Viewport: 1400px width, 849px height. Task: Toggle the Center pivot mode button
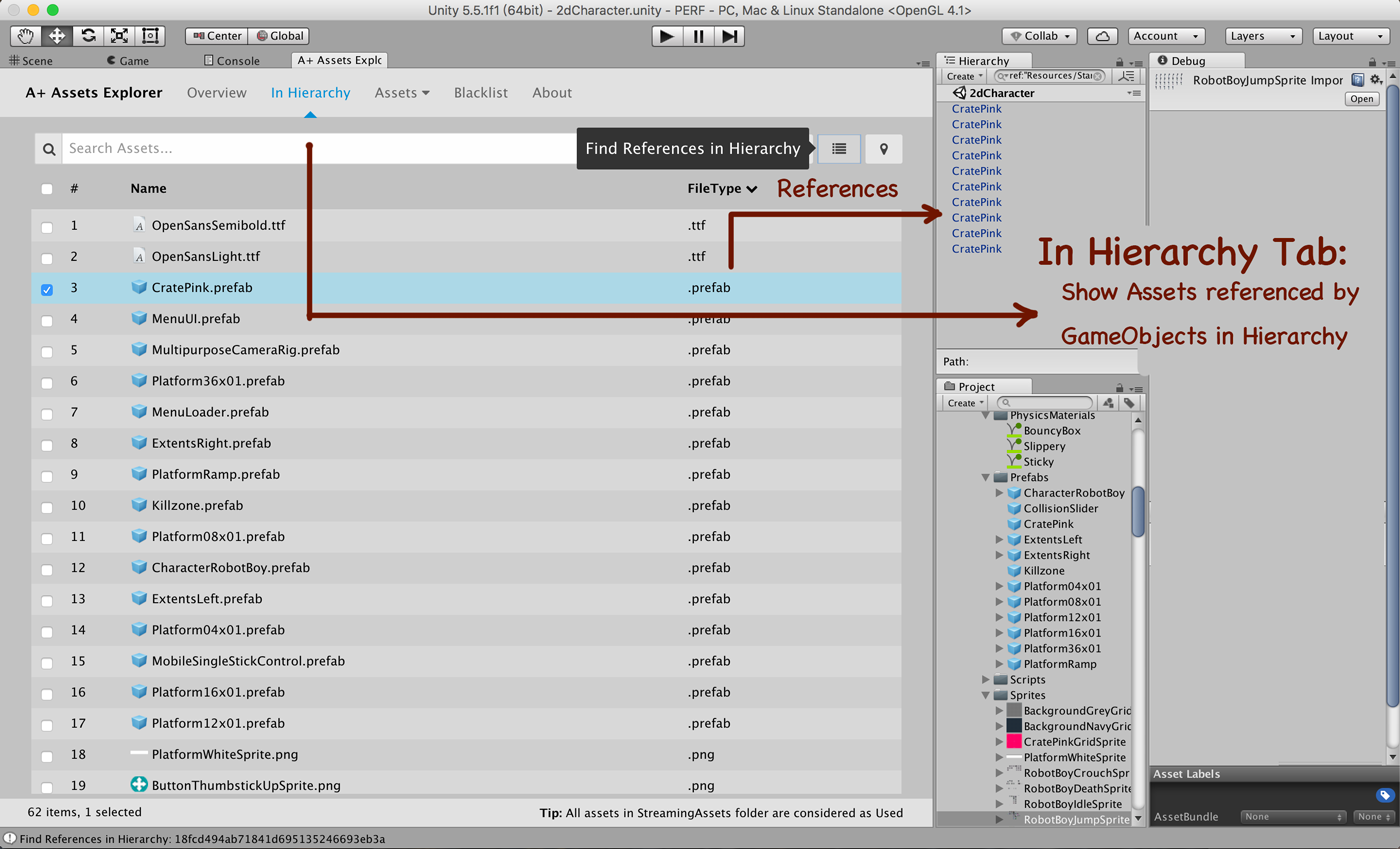tap(215, 36)
